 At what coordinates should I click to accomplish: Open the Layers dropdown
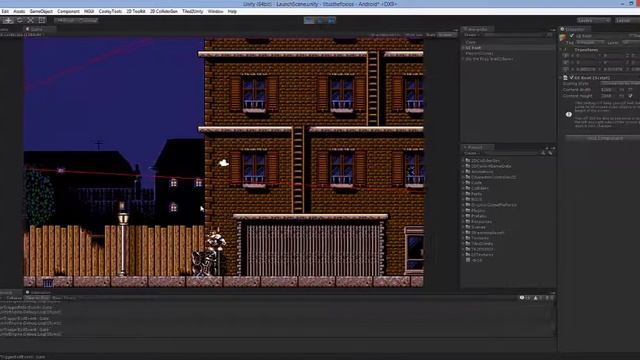593,20
